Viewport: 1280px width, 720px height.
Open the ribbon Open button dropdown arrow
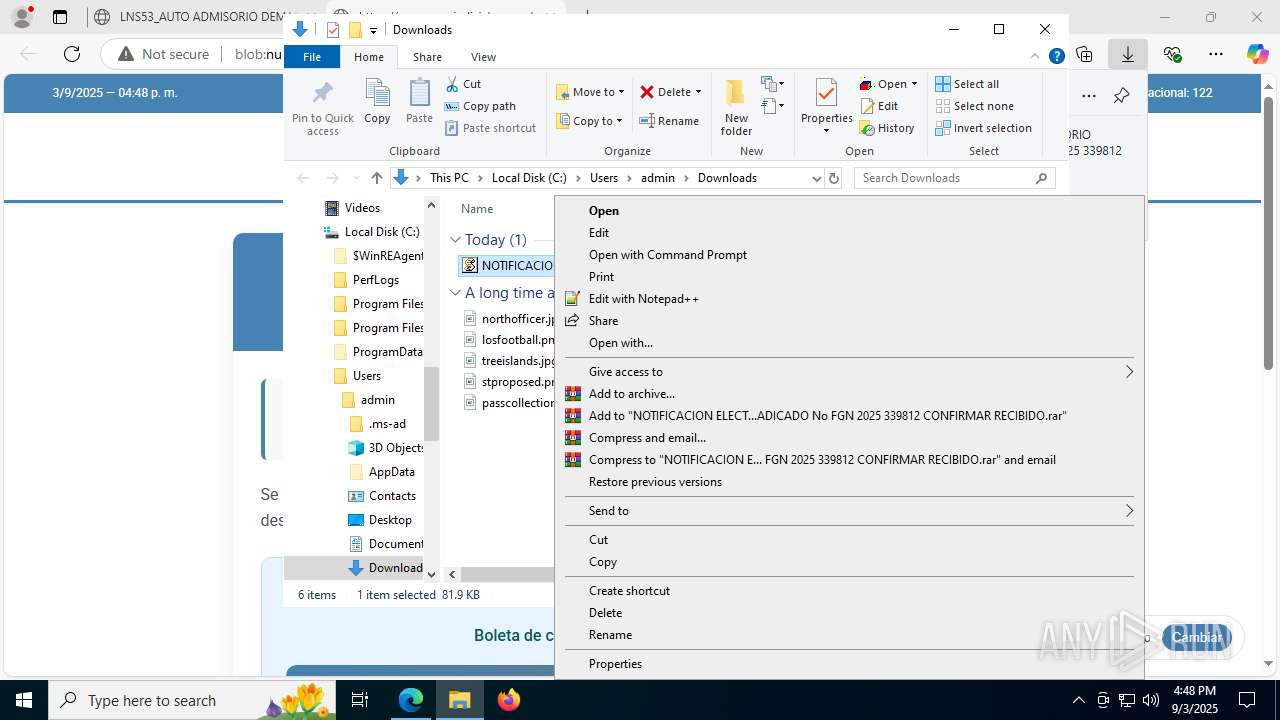point(914,84)
